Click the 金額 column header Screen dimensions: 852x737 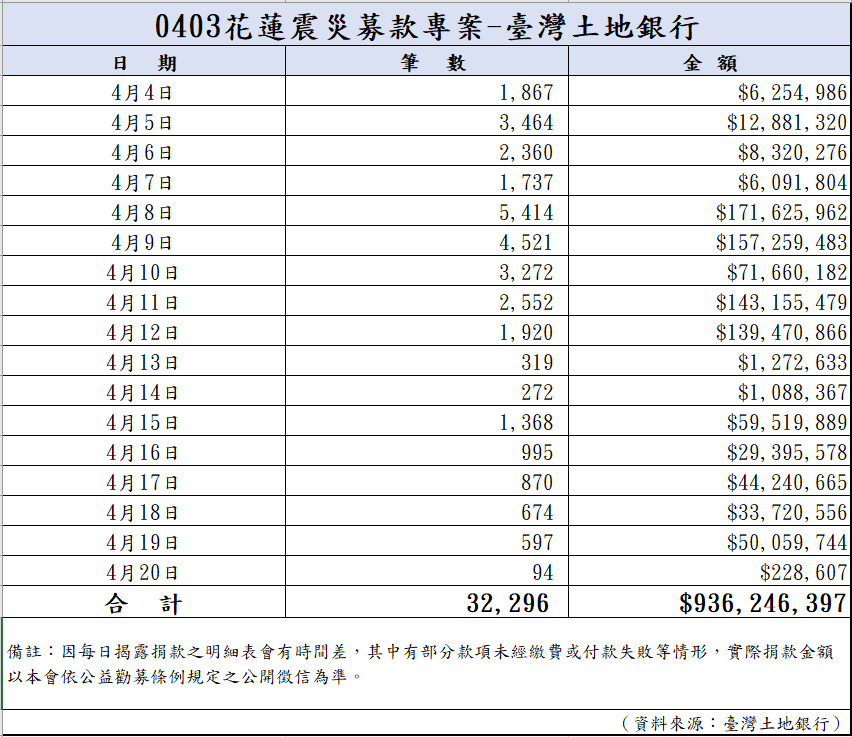click(709, 61)
